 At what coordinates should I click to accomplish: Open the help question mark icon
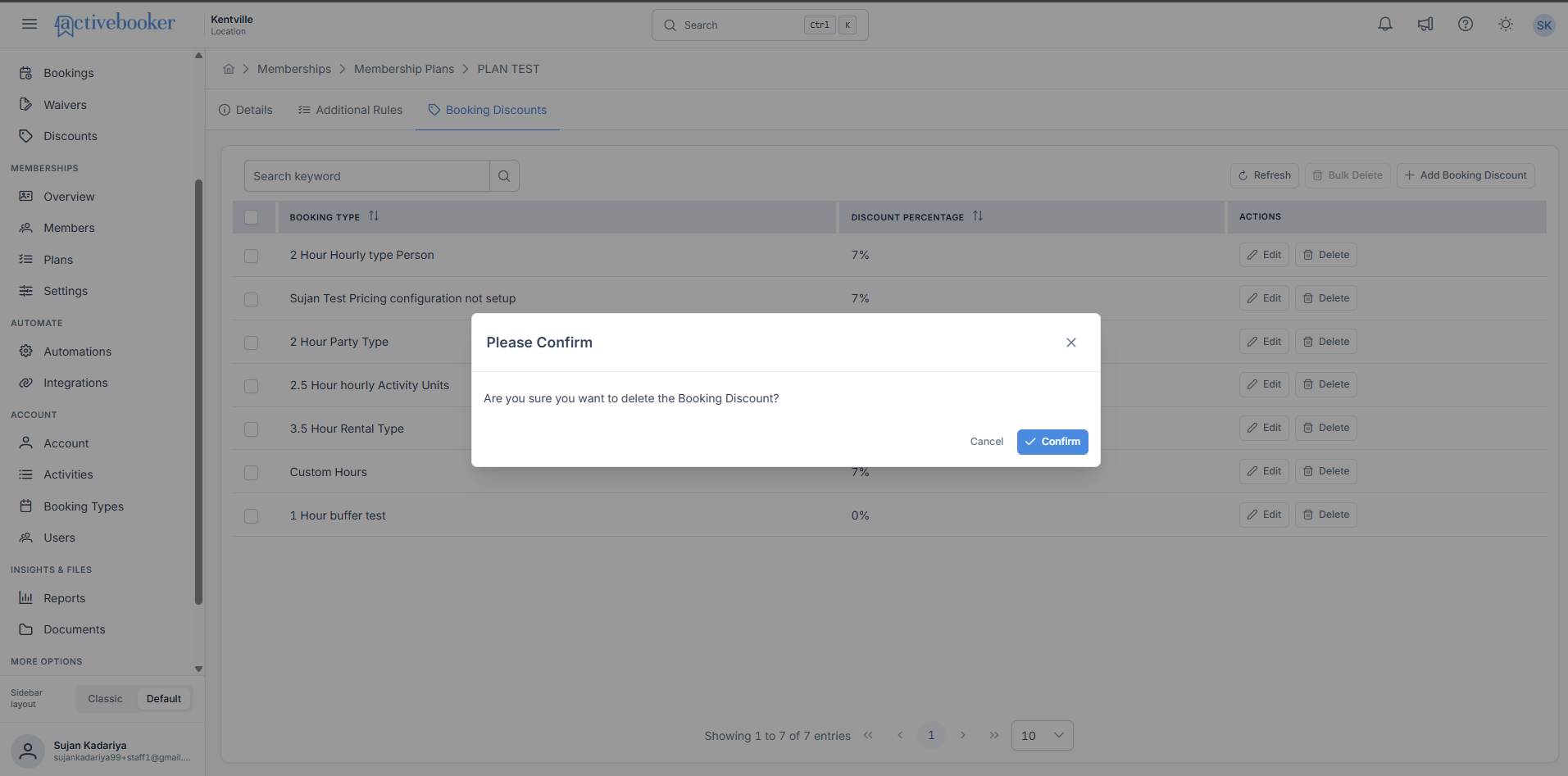[x=1466, y=25]
